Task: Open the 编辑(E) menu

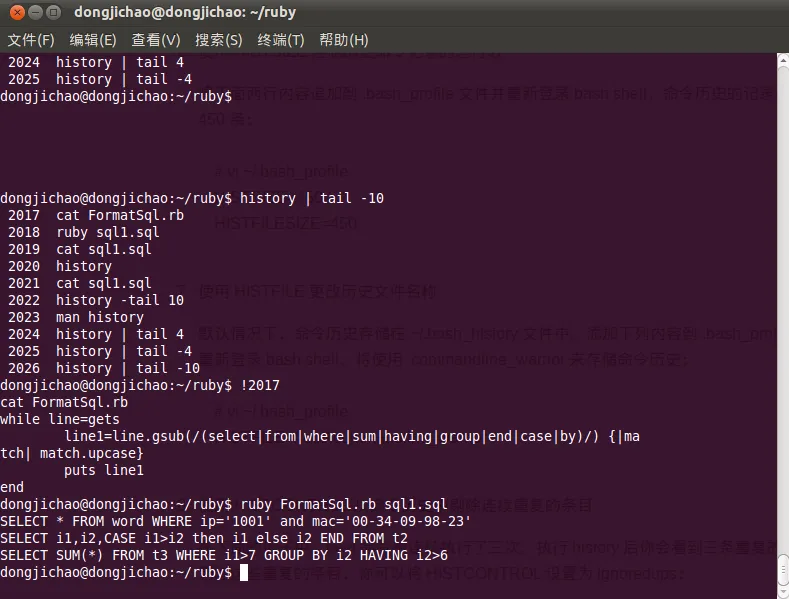Action: (x=93, y=40)
